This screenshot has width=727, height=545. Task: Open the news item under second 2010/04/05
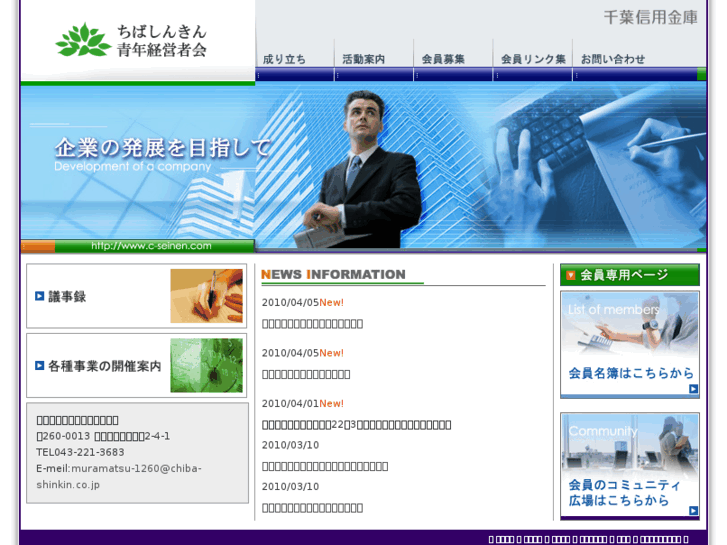pos(306,374)
